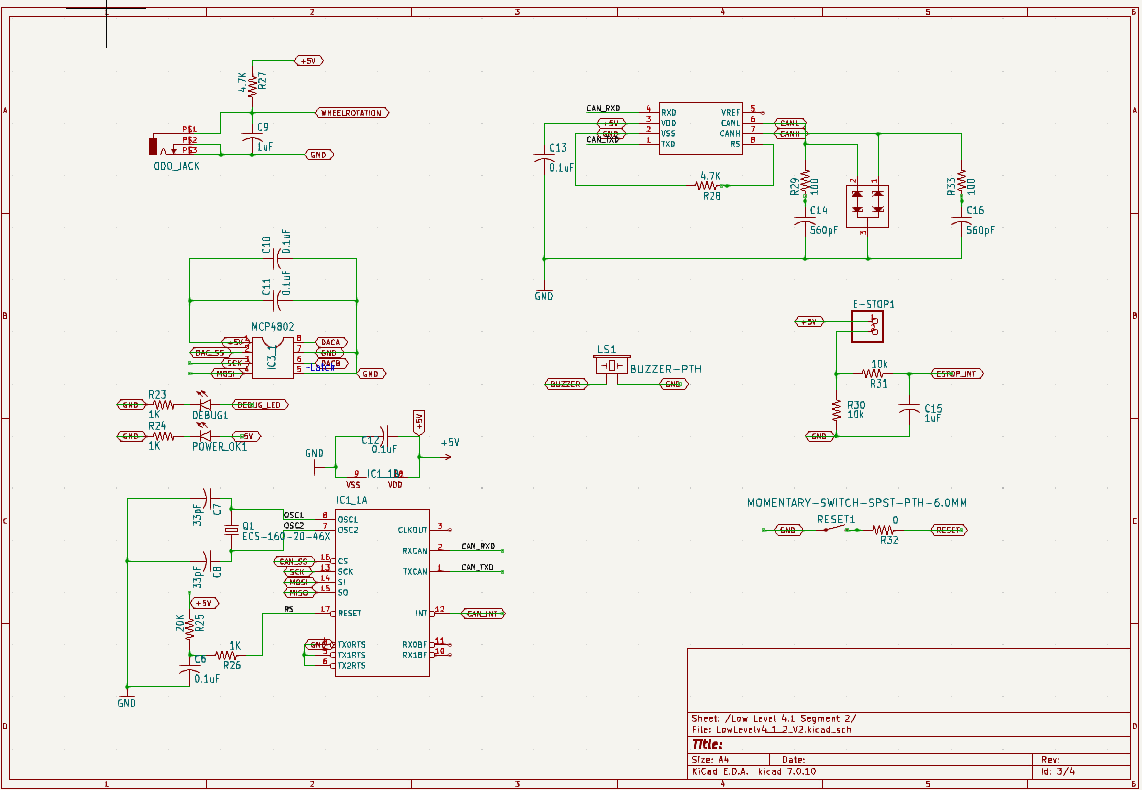Click the POWER_OK1 LED symbol

[x=205, y=436]
